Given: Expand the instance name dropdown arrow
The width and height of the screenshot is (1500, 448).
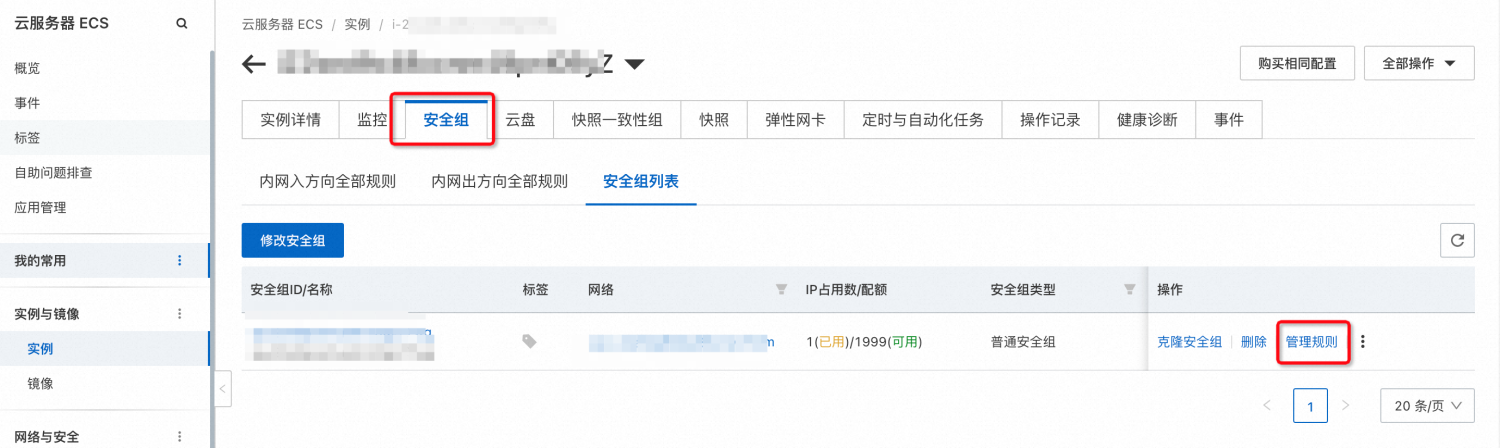Looking at the screenshot, I should click(x=634, y=65).
